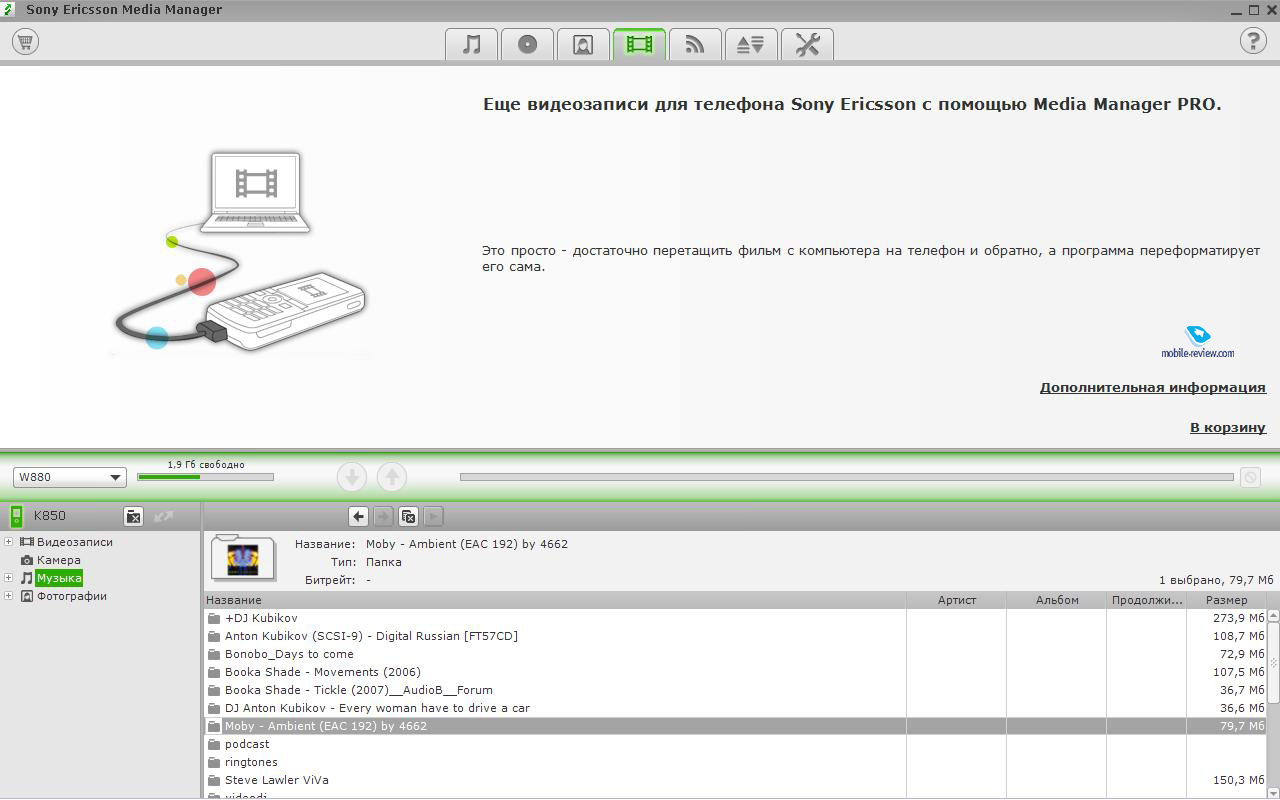Viewport: 1280px width, 800px height.
Task: Click the '1 выбрано, 79,7 Мб' status text
Action: point(1216,580)
